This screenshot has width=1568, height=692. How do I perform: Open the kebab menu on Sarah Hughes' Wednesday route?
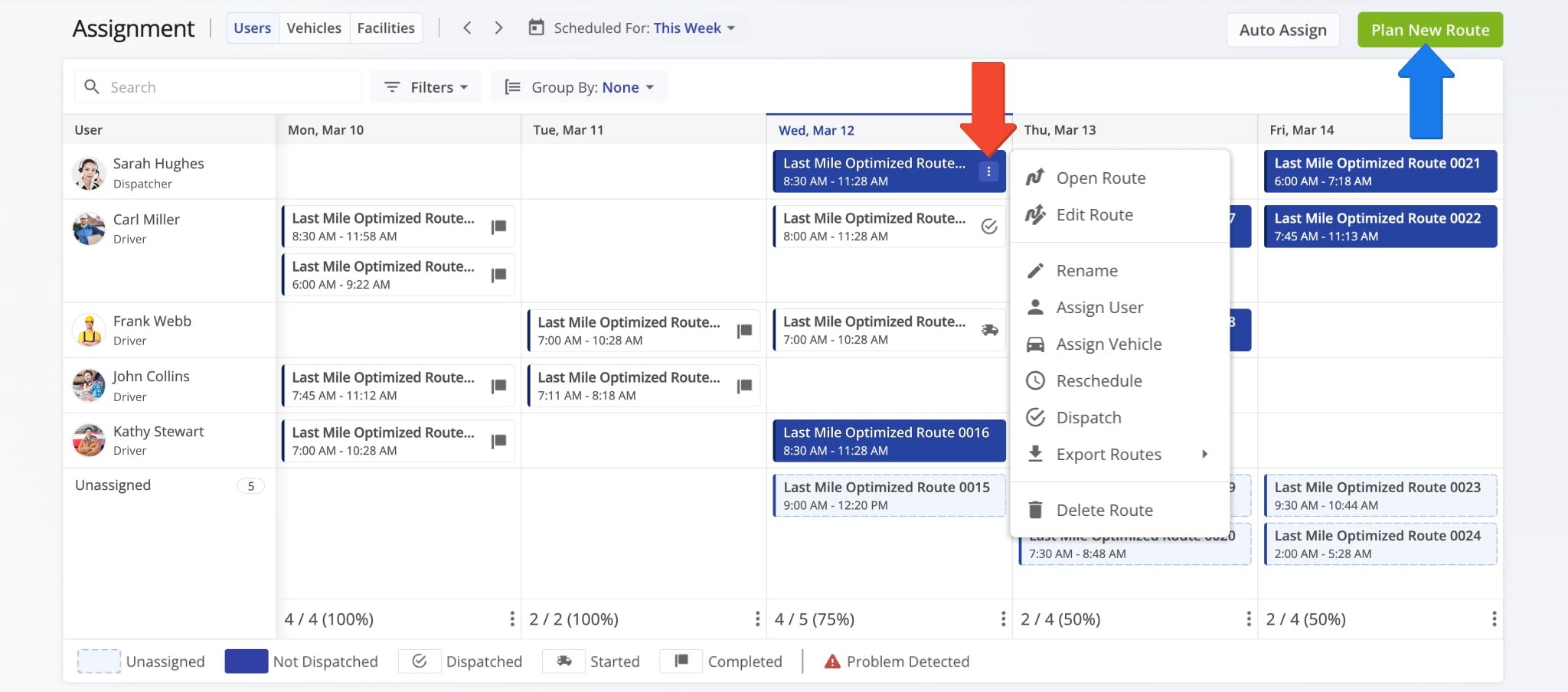click(988, 171)
